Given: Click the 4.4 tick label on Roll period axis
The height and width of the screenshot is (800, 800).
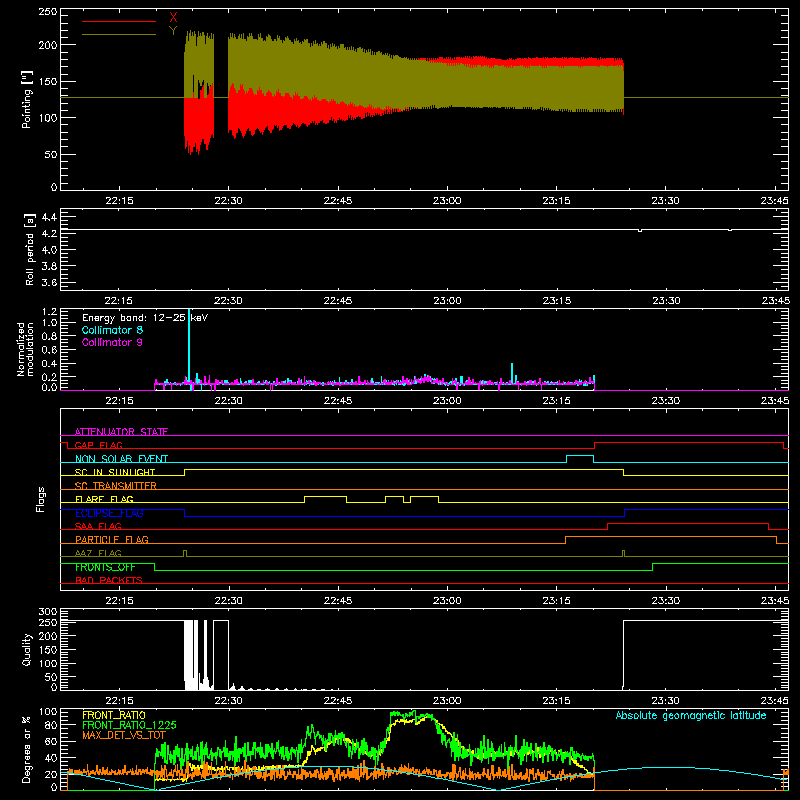Looking at the screenshot, I should click(x=48, y=217).
